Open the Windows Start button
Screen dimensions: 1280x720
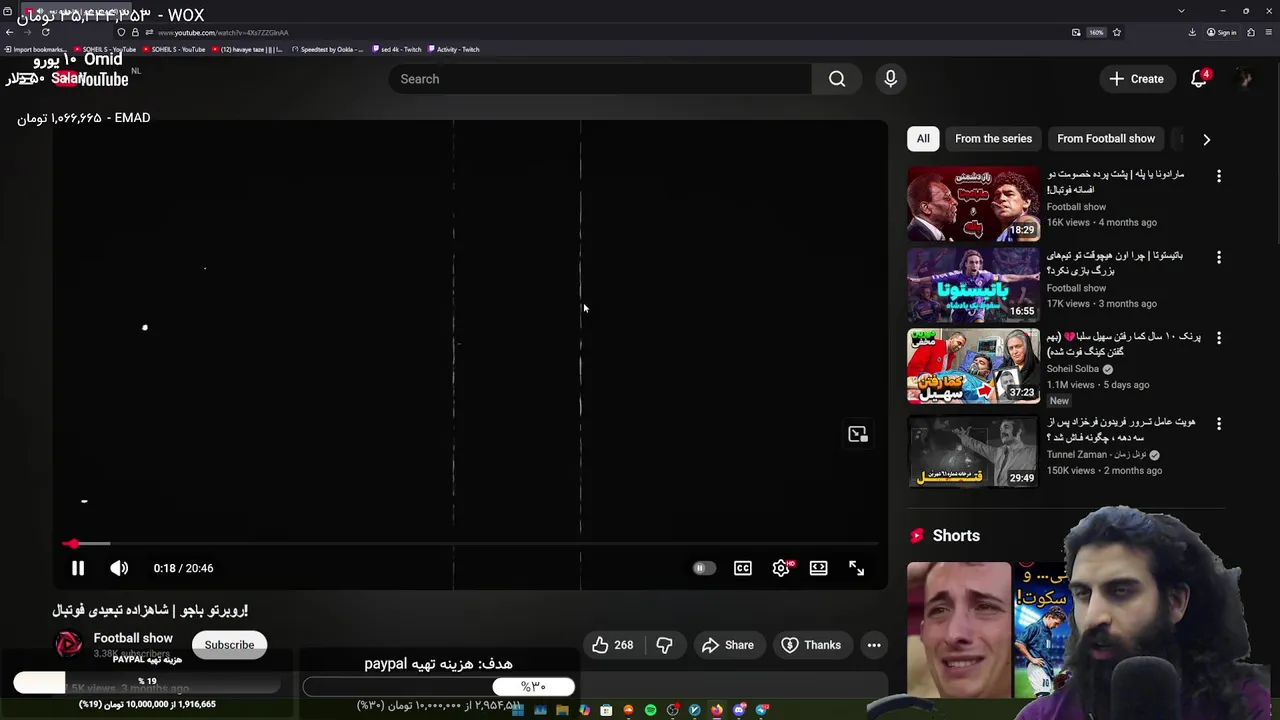[x=518, y=710]
